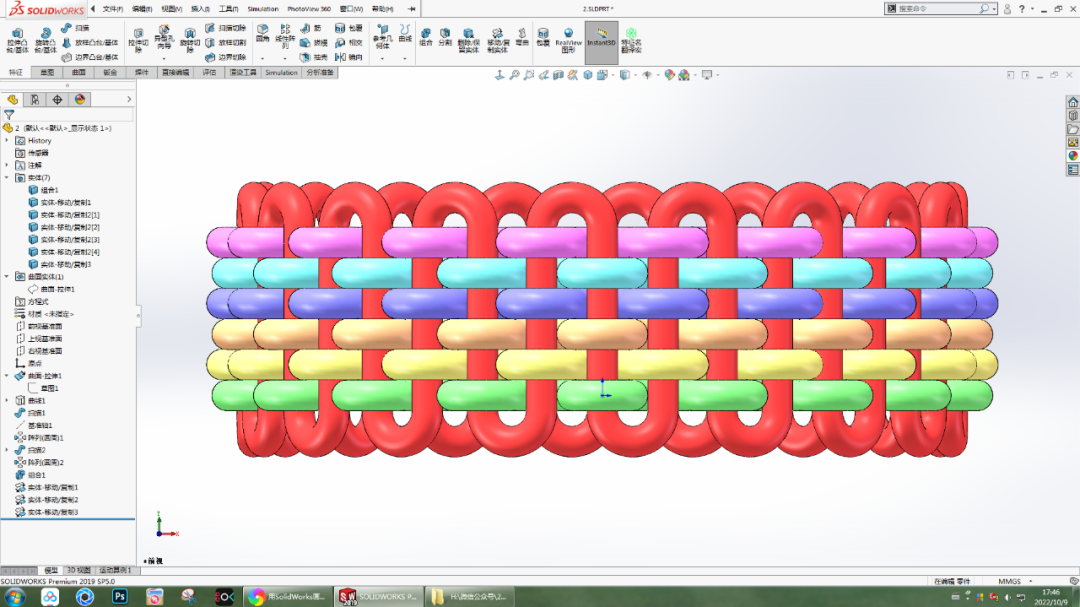1080x607 pixels.
Task: Switch to the 草图 sketch tab
Action: pyautogui.click(x=47, y=72)
